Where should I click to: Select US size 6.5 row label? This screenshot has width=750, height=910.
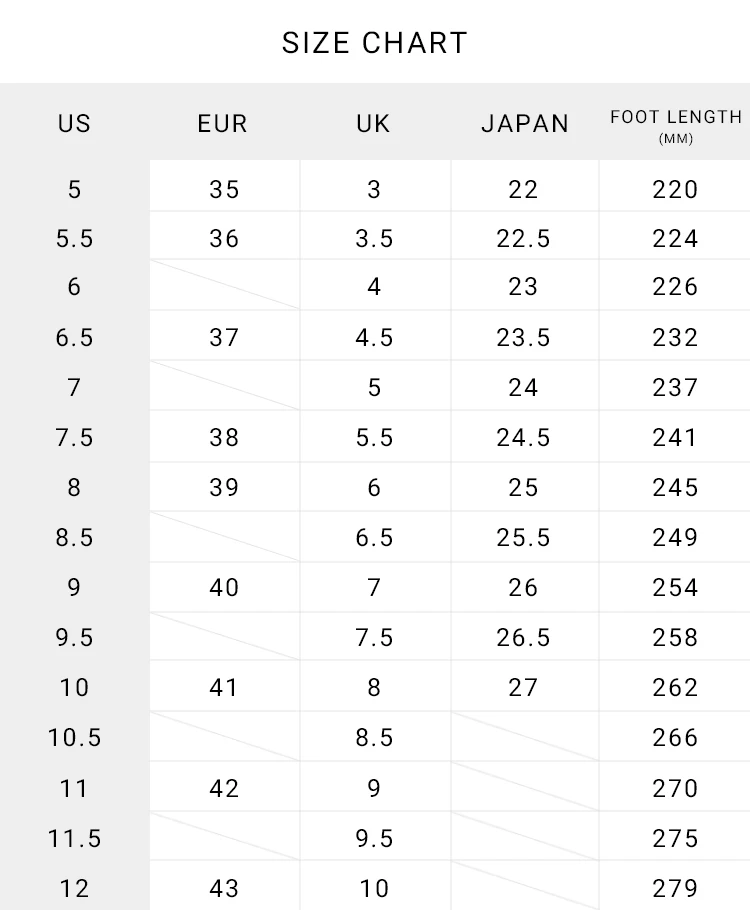pyautogui.click(x=74, y=338)
